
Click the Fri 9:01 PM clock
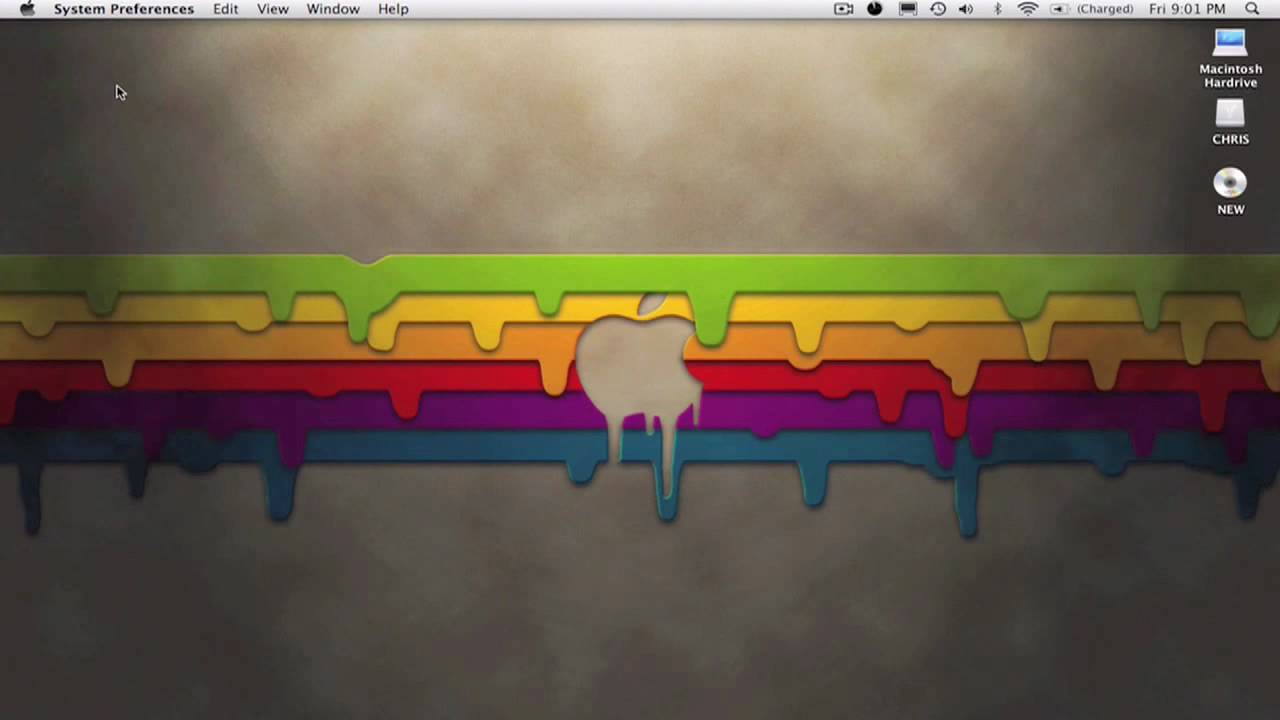point(1187,9)
